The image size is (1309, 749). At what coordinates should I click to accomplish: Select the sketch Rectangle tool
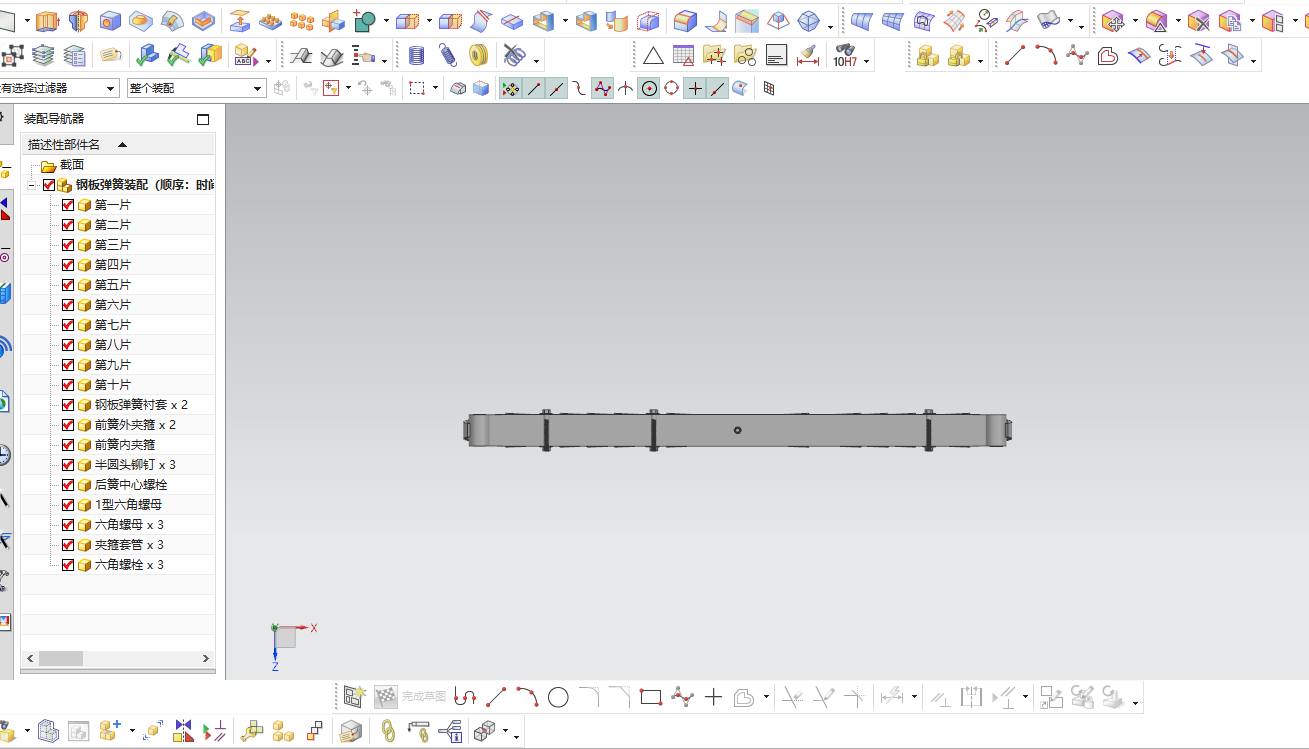(x=651, y=697)
